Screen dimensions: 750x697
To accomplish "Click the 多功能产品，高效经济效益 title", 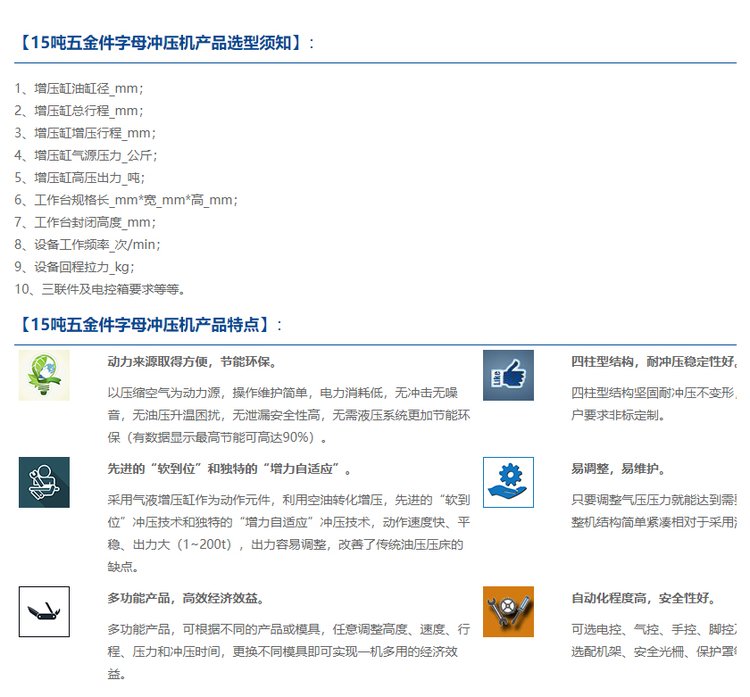I will tap(185, 599).
